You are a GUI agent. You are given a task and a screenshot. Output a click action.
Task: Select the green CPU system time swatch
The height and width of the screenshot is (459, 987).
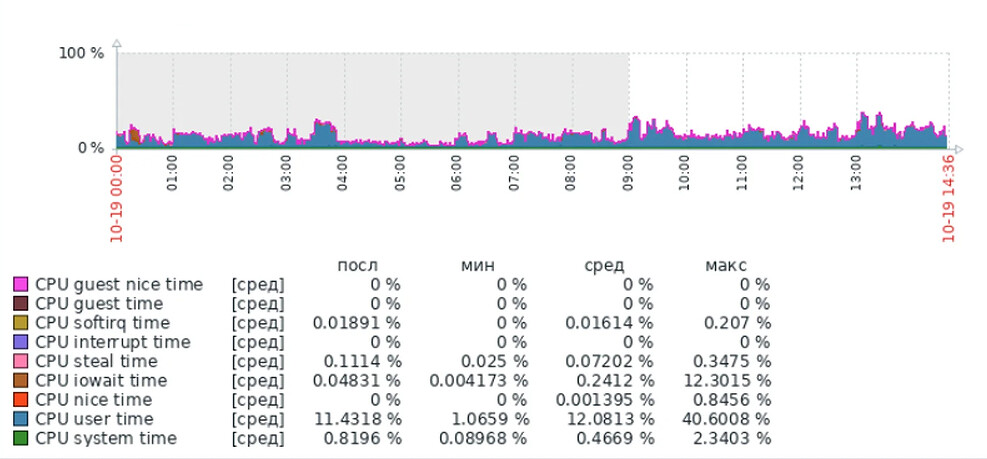[x=20, y=438]
